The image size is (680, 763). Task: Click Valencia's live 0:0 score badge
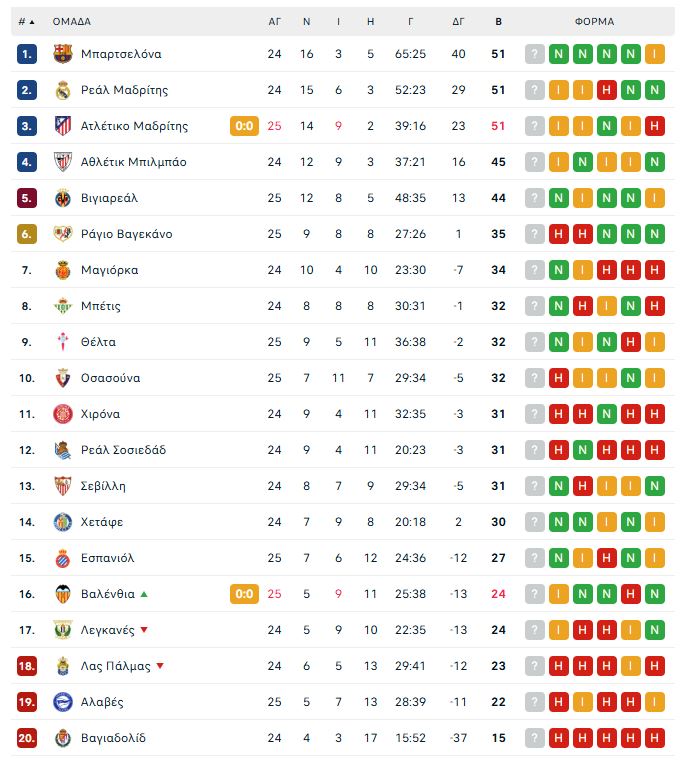(244, 594)
